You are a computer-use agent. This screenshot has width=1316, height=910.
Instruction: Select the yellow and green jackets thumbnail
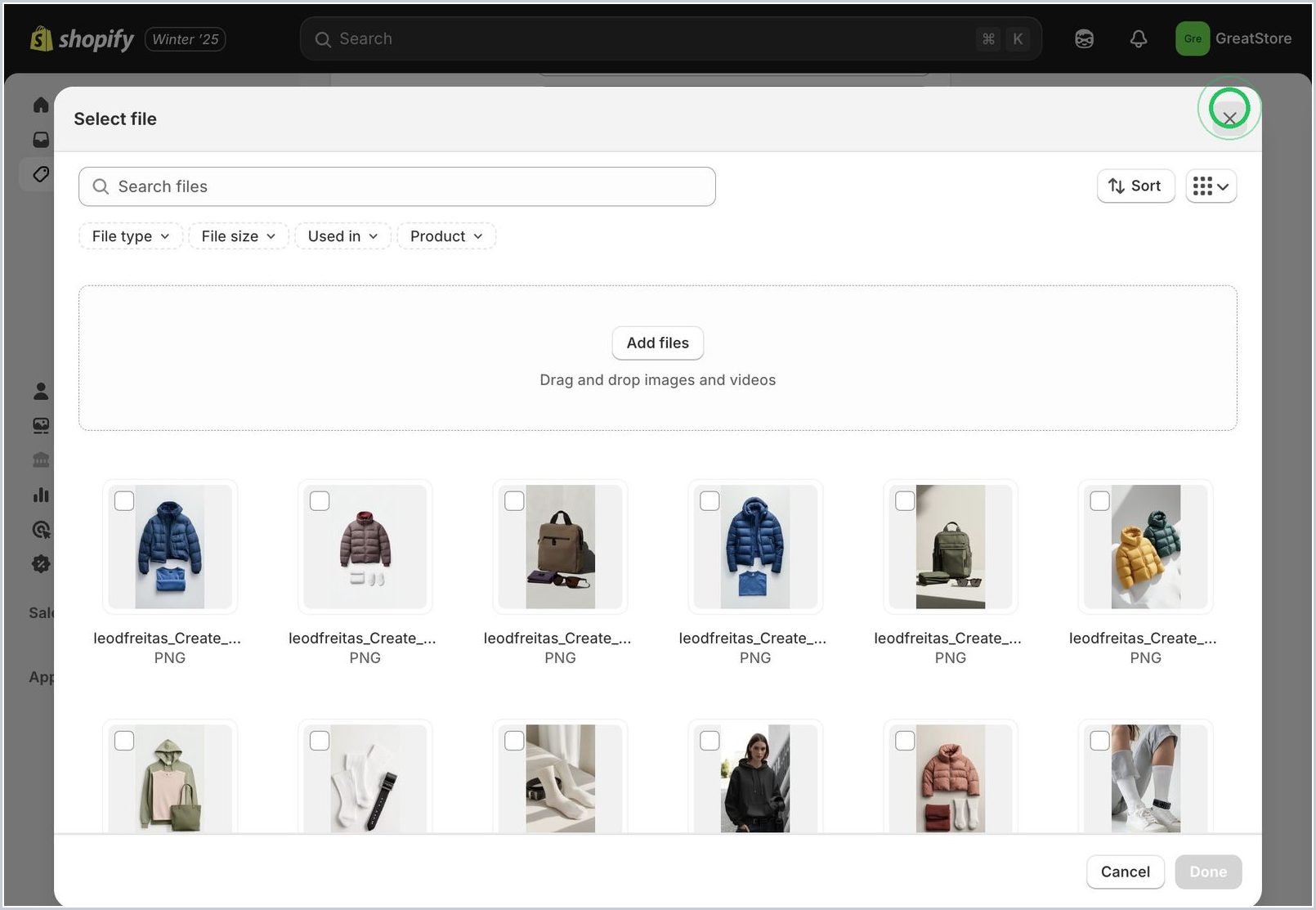[1146, 547]
